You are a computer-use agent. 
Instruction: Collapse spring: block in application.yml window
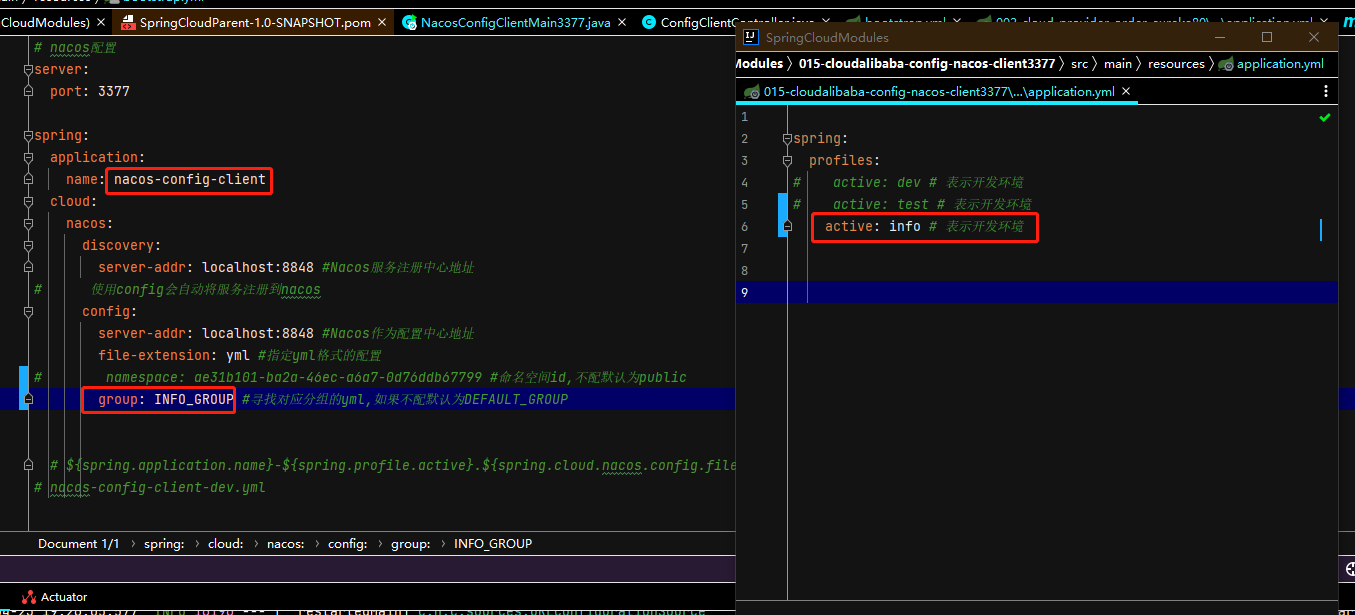(788, 138)
